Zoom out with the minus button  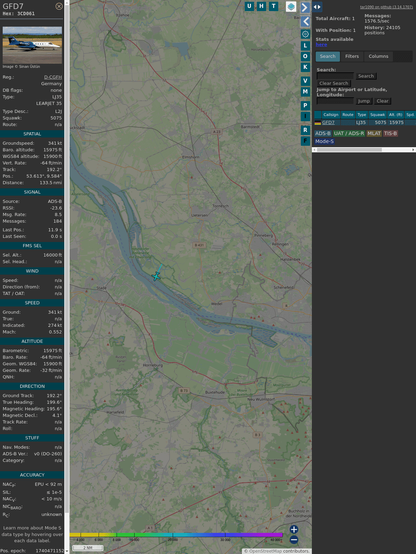[294, 540]
